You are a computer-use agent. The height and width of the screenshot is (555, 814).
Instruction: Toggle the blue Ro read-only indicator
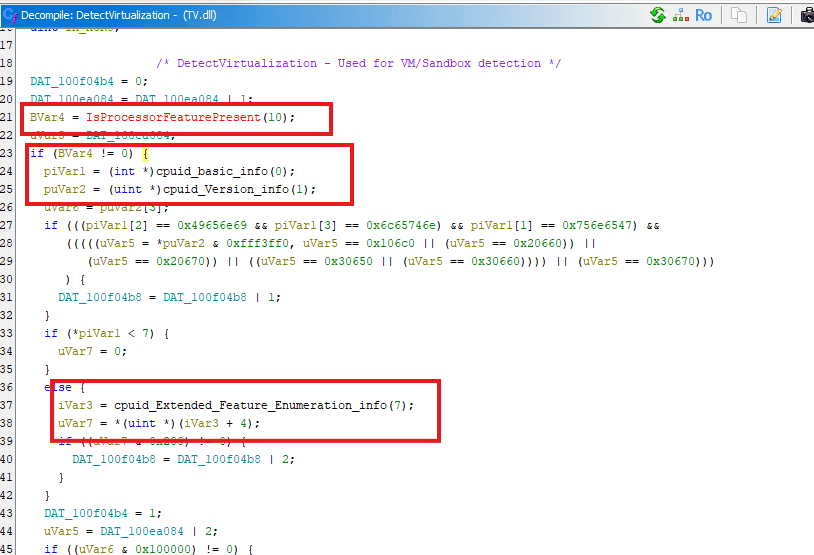coord(703,16)
